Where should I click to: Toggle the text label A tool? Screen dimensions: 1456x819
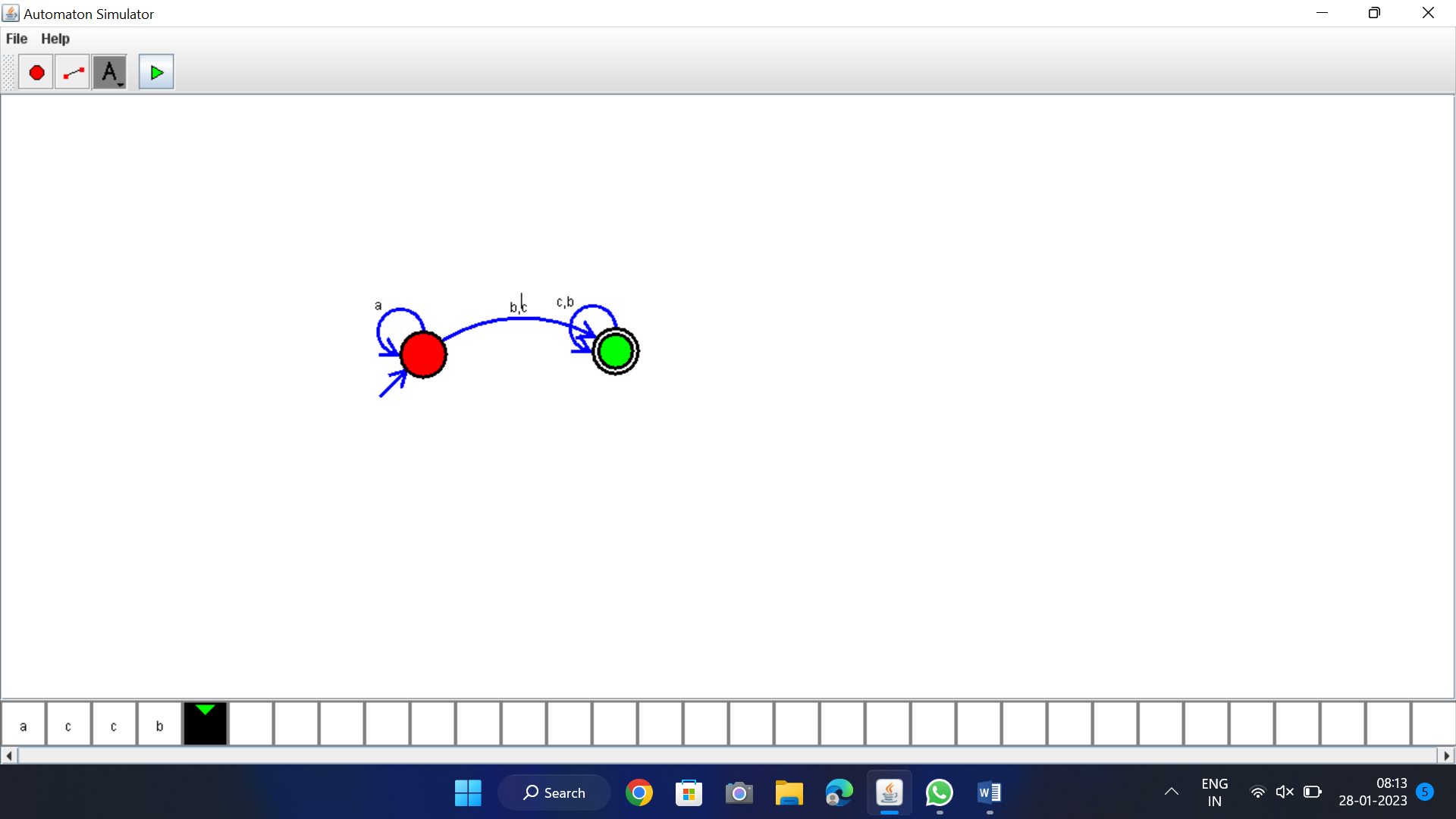coord(110,73)
